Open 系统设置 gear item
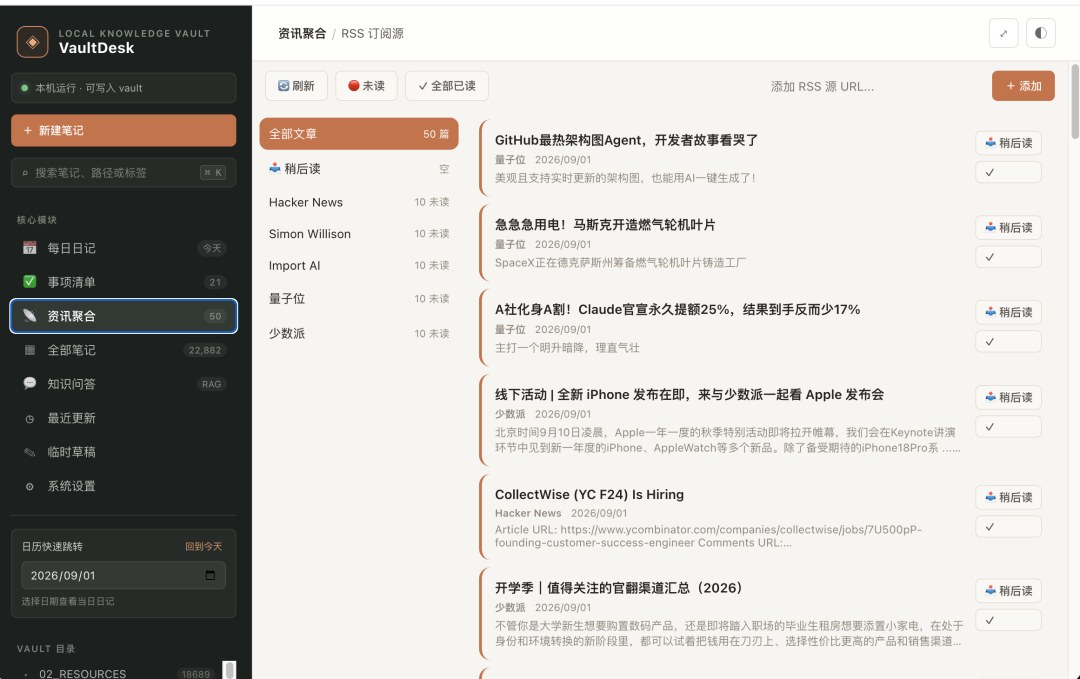1080x679 pixels. pyautogui.click(x=123, y=485)
